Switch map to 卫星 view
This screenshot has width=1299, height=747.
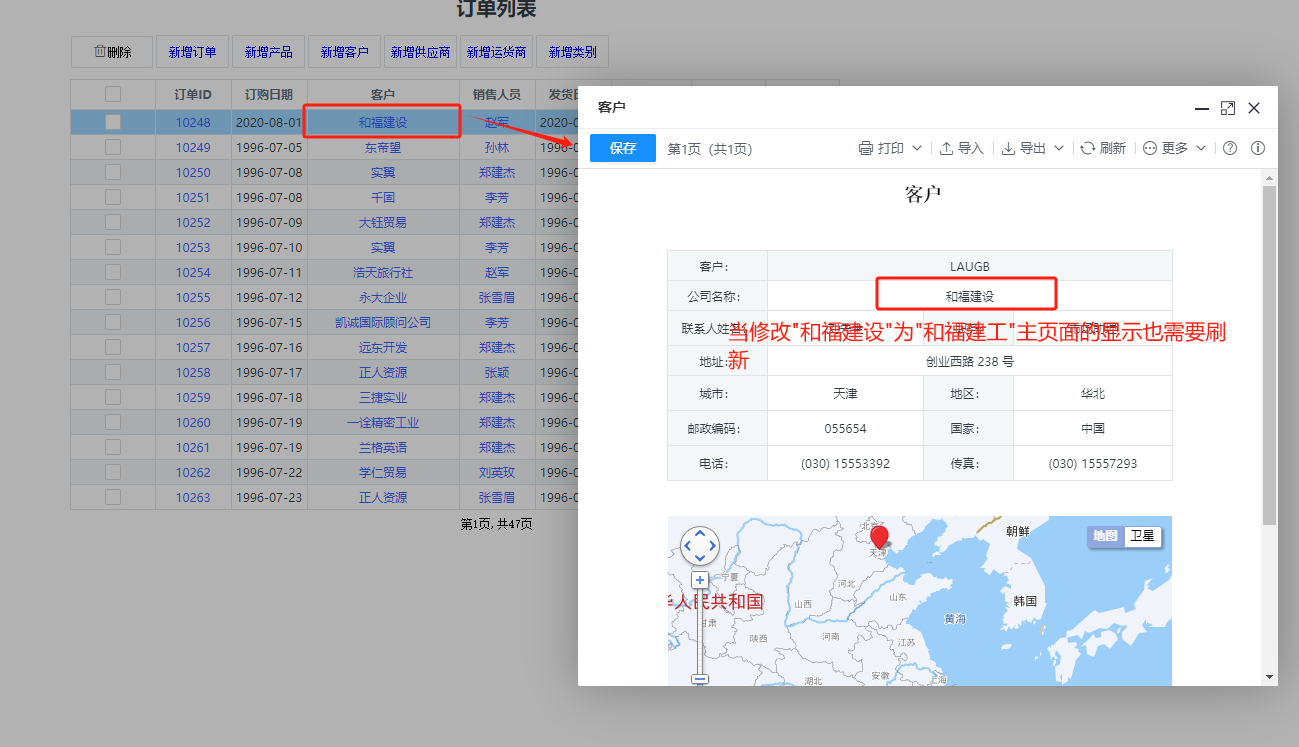coord(1142,536)
